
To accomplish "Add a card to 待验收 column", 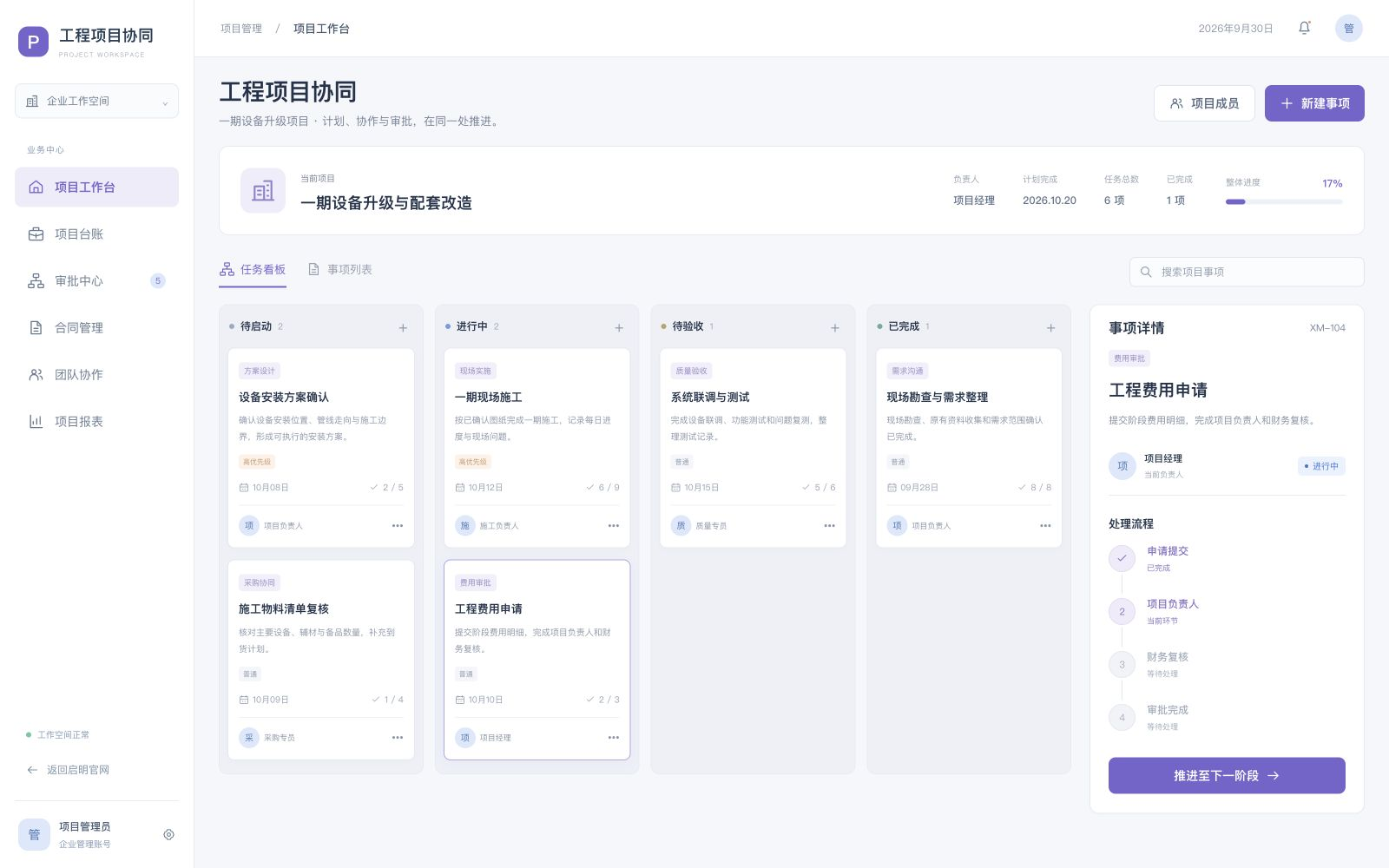I will coord(835,327).
